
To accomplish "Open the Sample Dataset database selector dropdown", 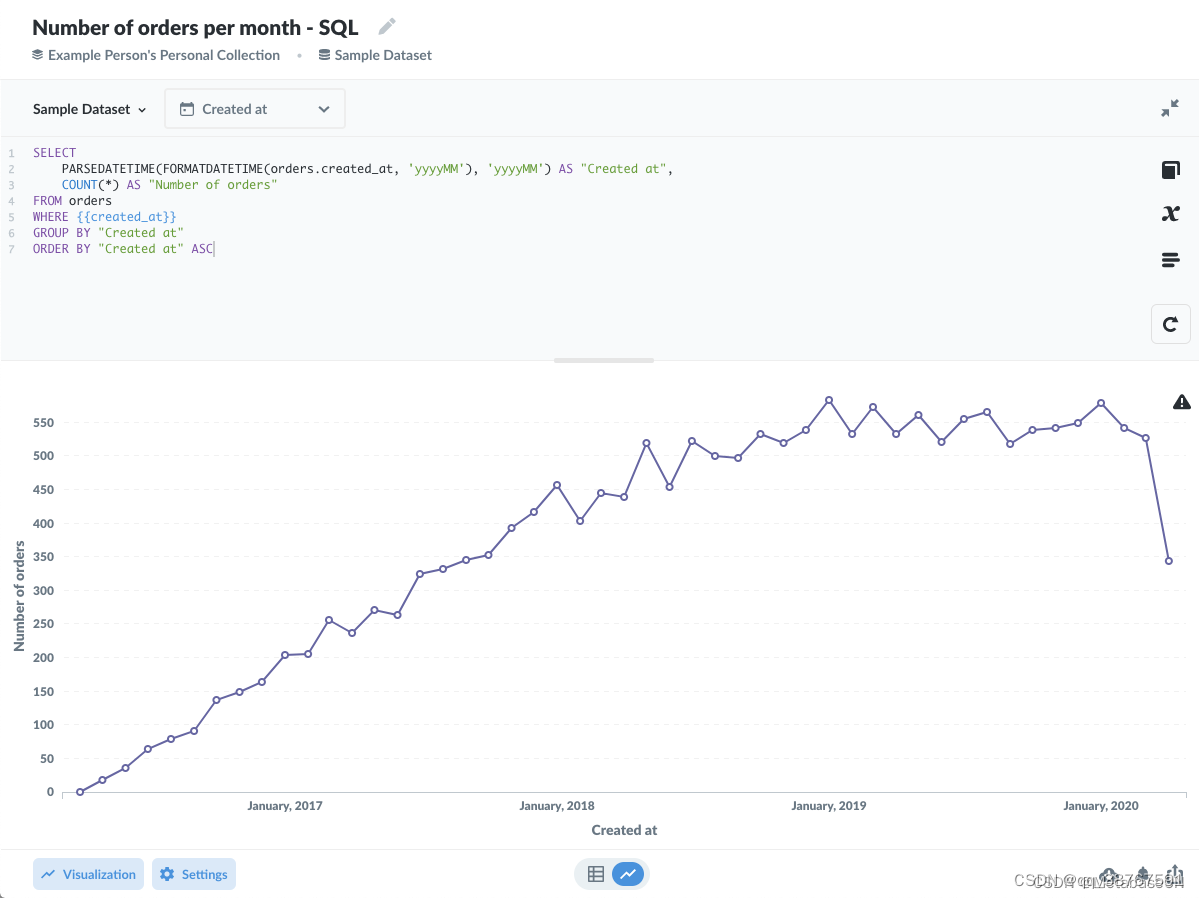I will (89, 109).
